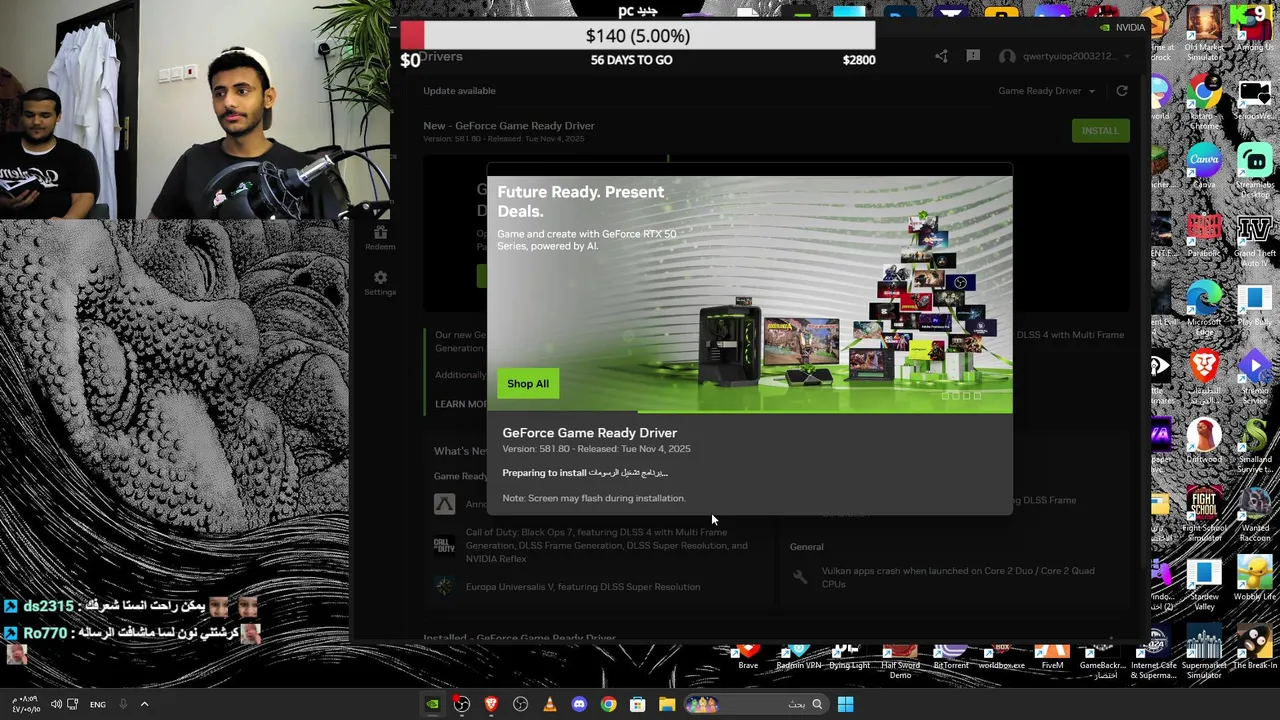The image size is (1280, 720).
Task: Expand the hidden system tray icons chevron
Action: click(x=144, y=704)
